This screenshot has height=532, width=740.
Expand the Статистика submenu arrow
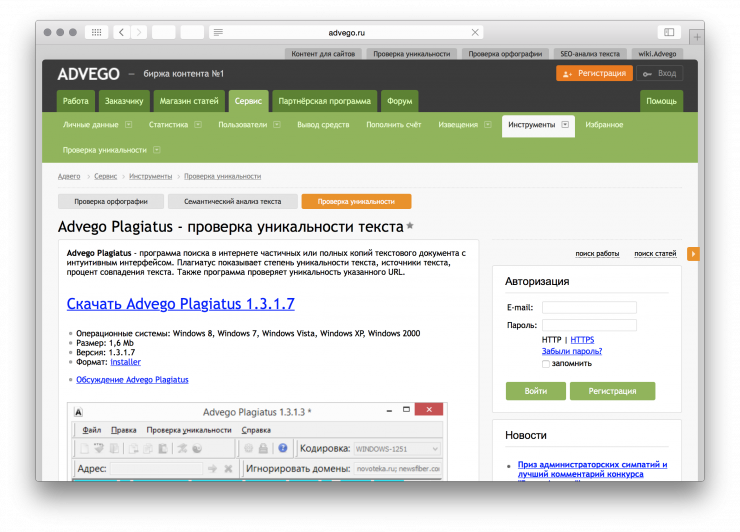tap(198, 125)
